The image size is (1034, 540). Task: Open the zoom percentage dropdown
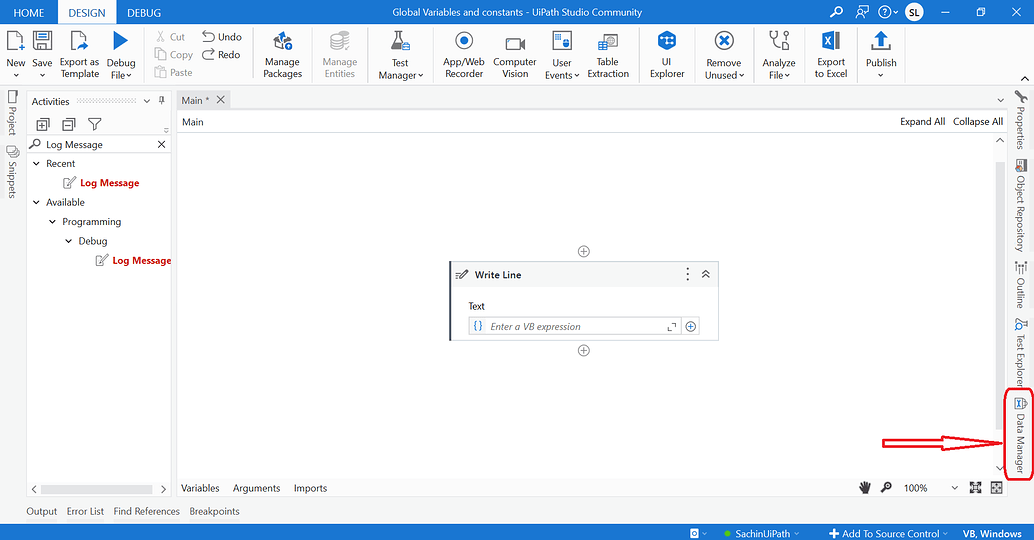pyautogui.click(x=954, y=488)
